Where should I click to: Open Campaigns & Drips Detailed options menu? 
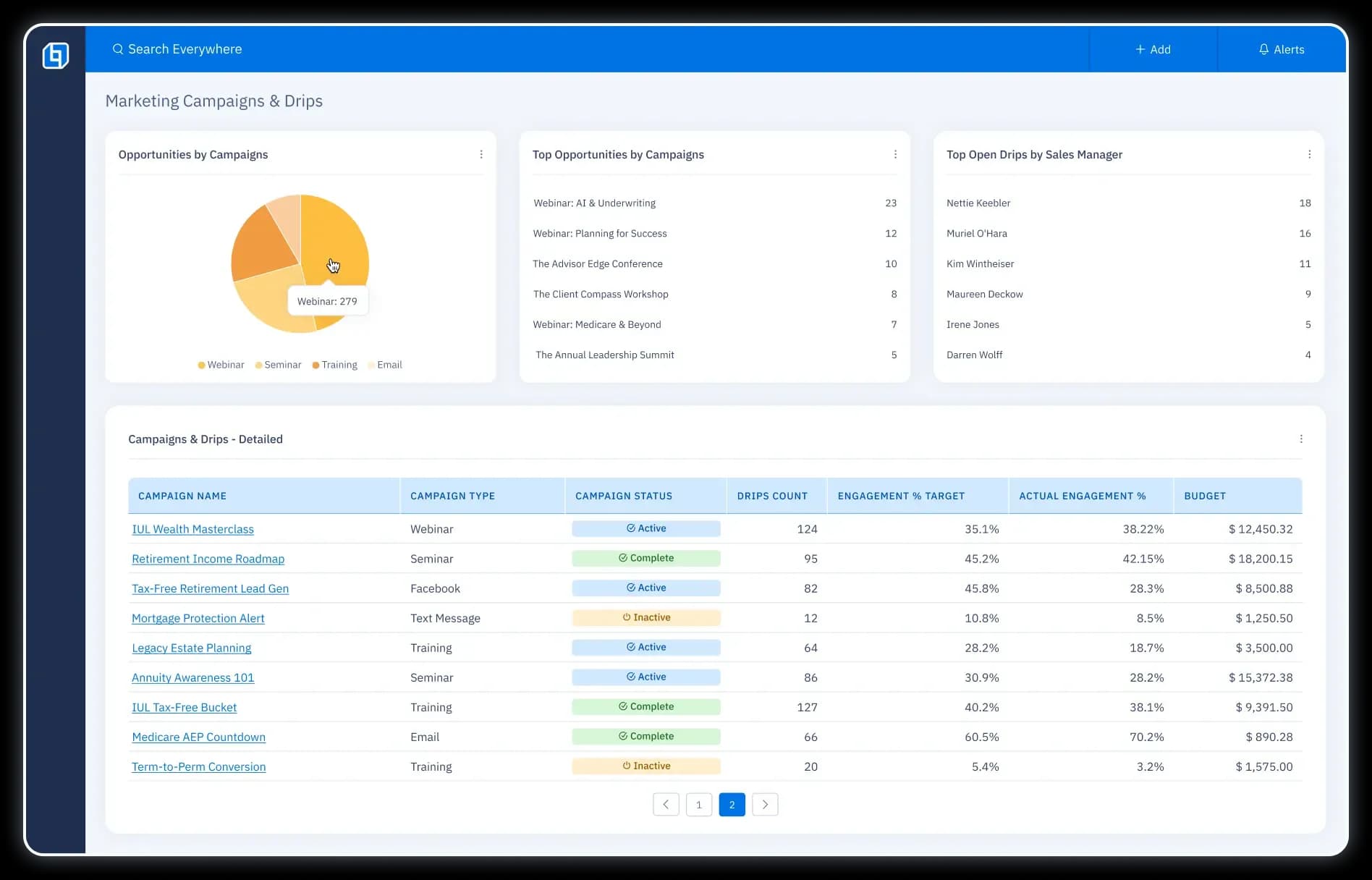click(1301, 439)
